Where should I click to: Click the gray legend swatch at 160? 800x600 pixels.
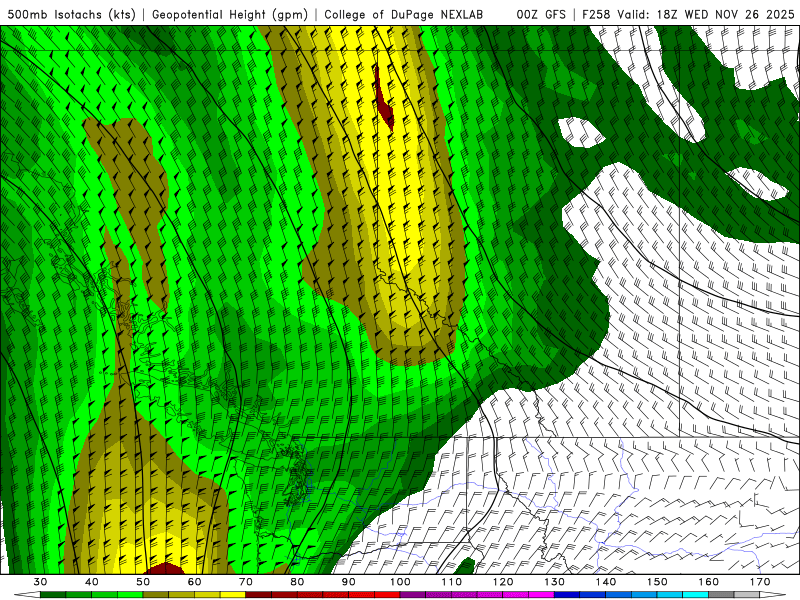721,595
